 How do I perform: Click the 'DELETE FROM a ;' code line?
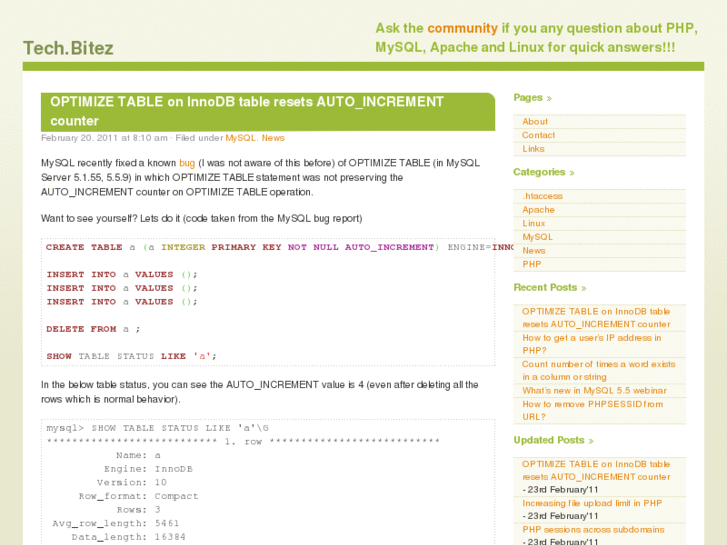click(x=93, y=329)
